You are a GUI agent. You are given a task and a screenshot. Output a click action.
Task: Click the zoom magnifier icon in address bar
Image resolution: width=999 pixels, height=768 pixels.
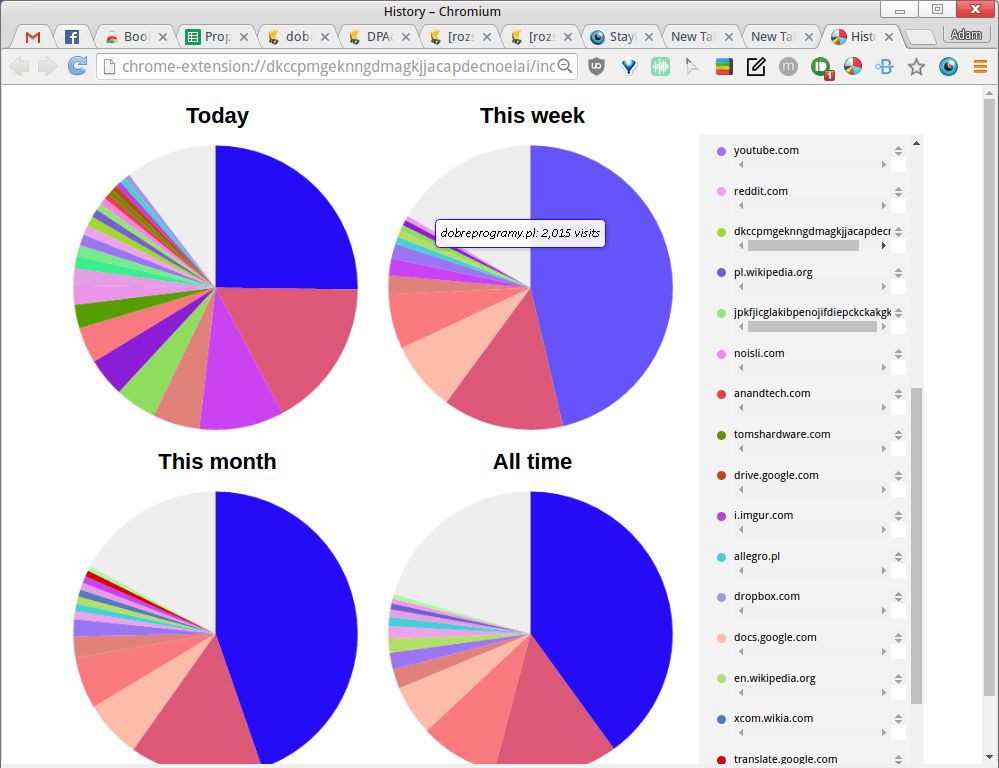pos(564,66)
